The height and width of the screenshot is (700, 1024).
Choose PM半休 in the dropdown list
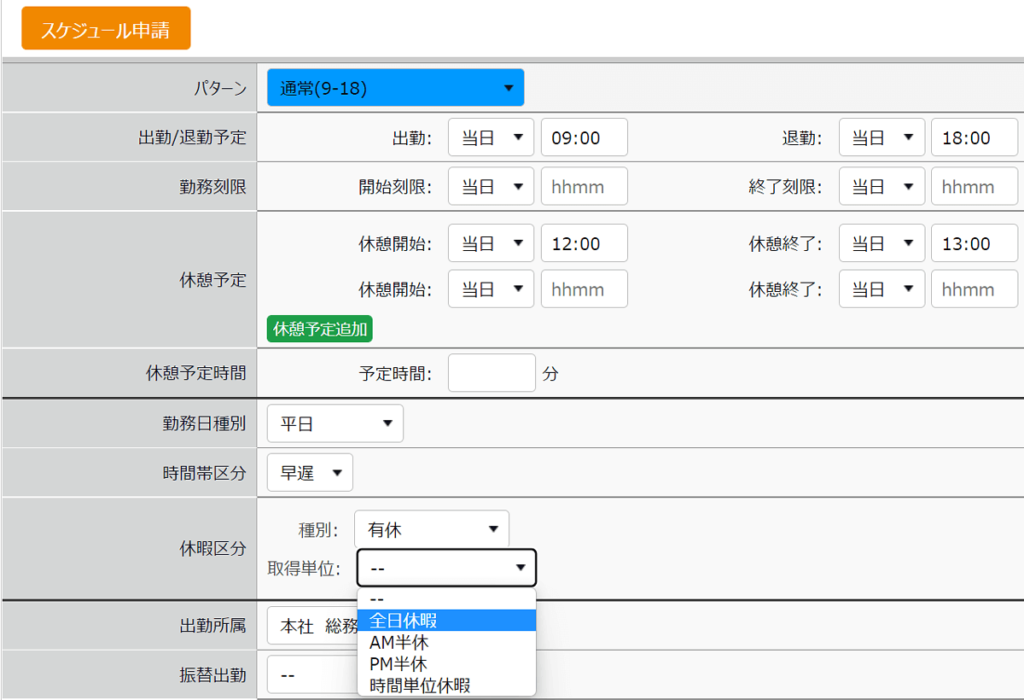pyautogui.click(x=446, y=664)
